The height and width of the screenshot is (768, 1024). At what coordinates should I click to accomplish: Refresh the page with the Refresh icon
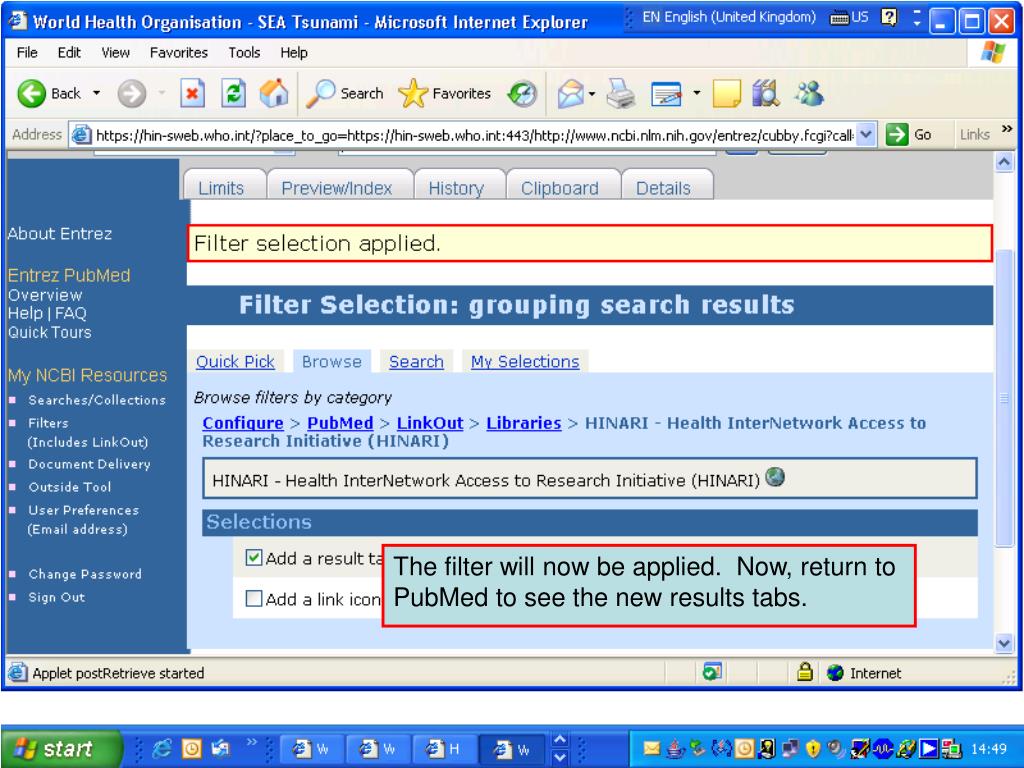233,93
